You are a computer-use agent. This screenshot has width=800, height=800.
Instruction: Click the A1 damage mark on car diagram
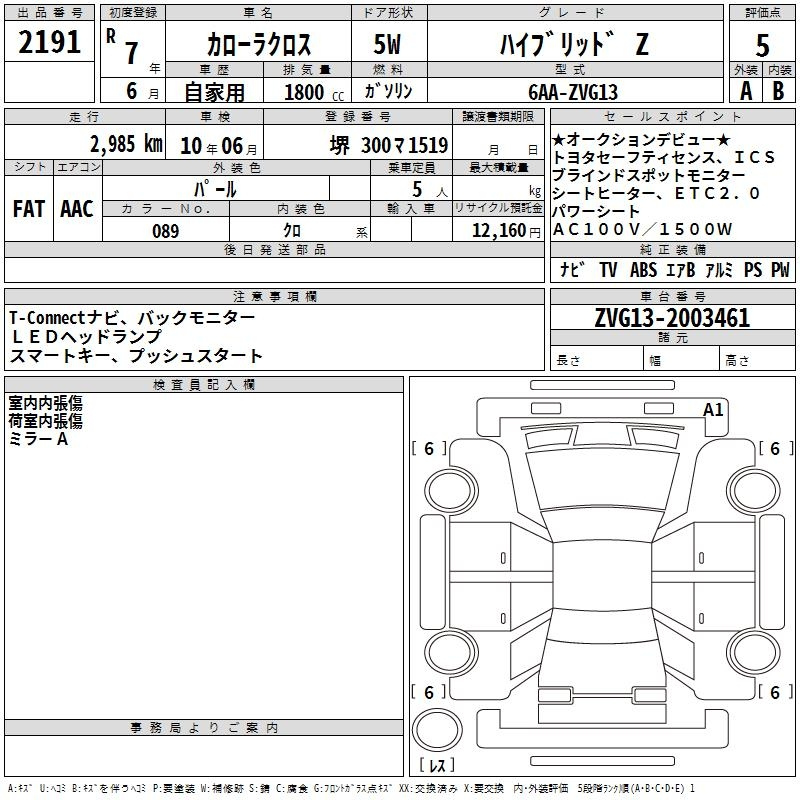712,409
